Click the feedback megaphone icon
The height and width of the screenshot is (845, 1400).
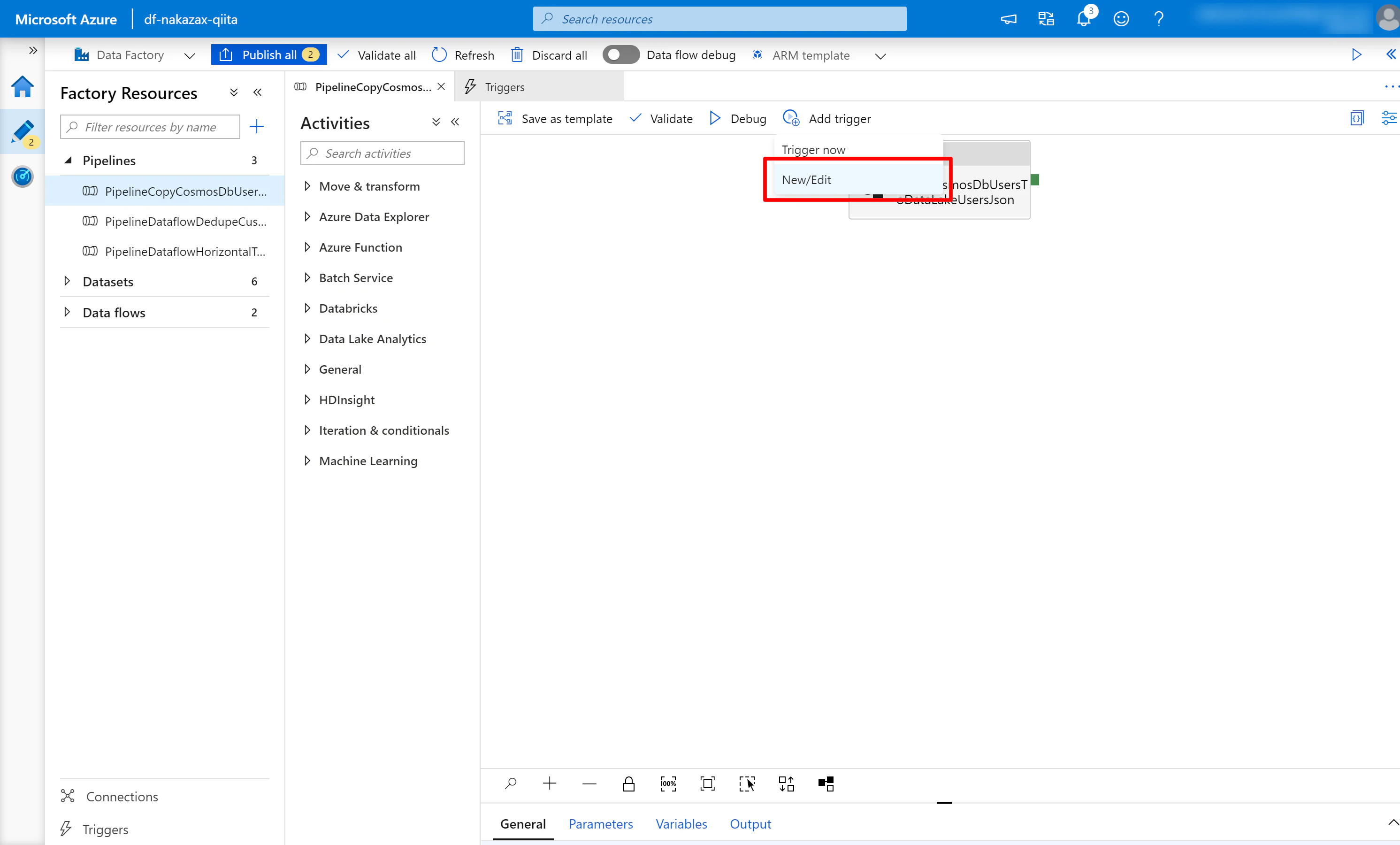tap(1009, 19)
